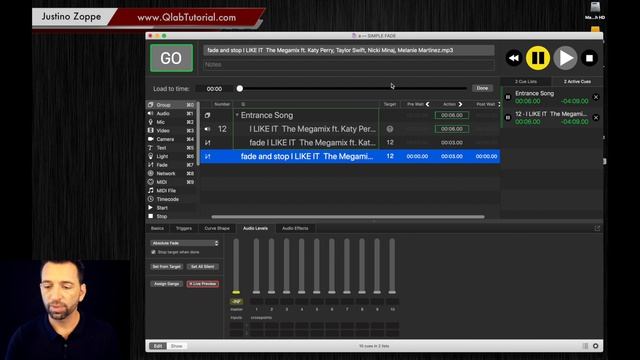640x360 pixels.
Task: Click the output 1 level fader
Action: click(x=256, y=292)
